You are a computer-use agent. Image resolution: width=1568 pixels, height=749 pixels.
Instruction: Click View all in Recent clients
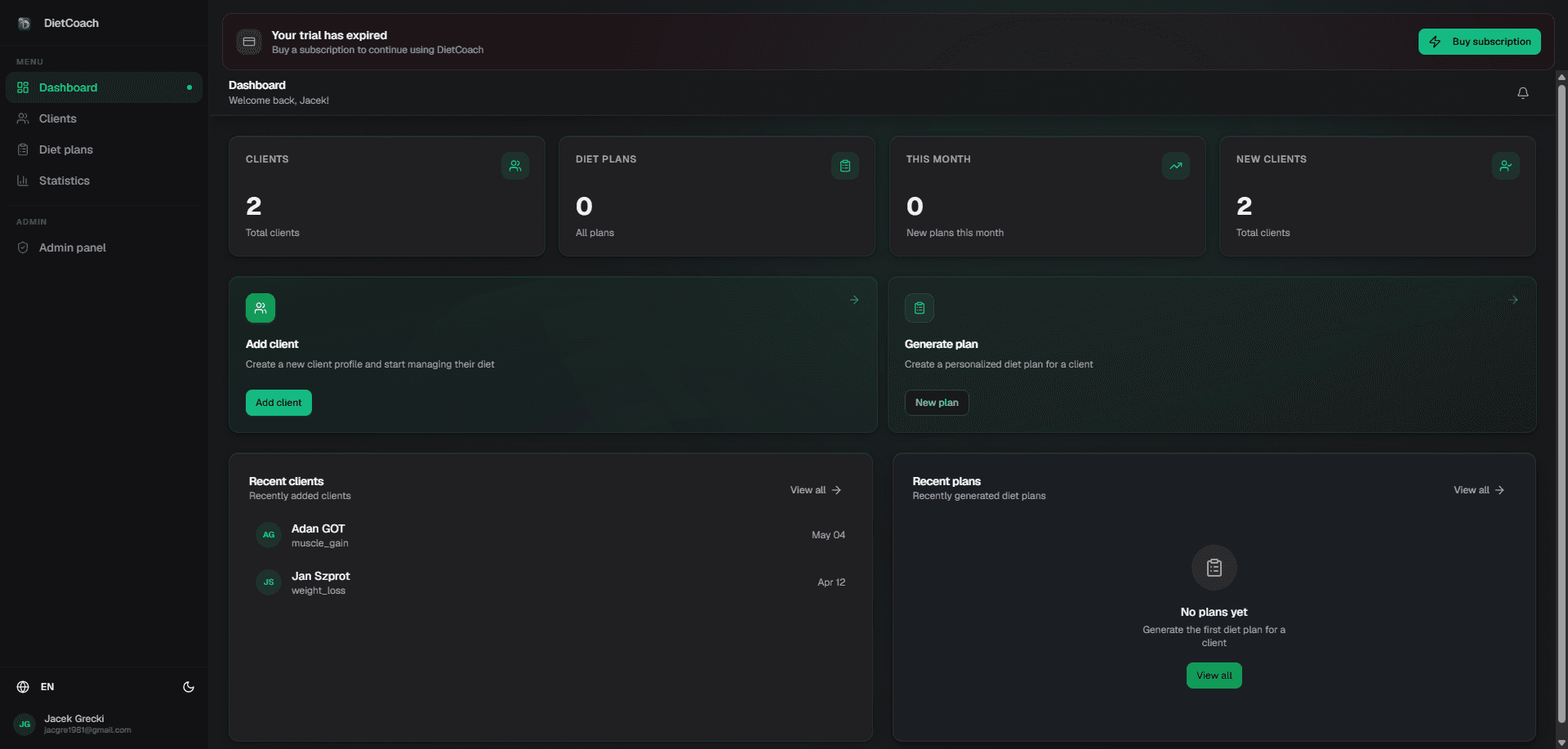click(x=816, y=490)
